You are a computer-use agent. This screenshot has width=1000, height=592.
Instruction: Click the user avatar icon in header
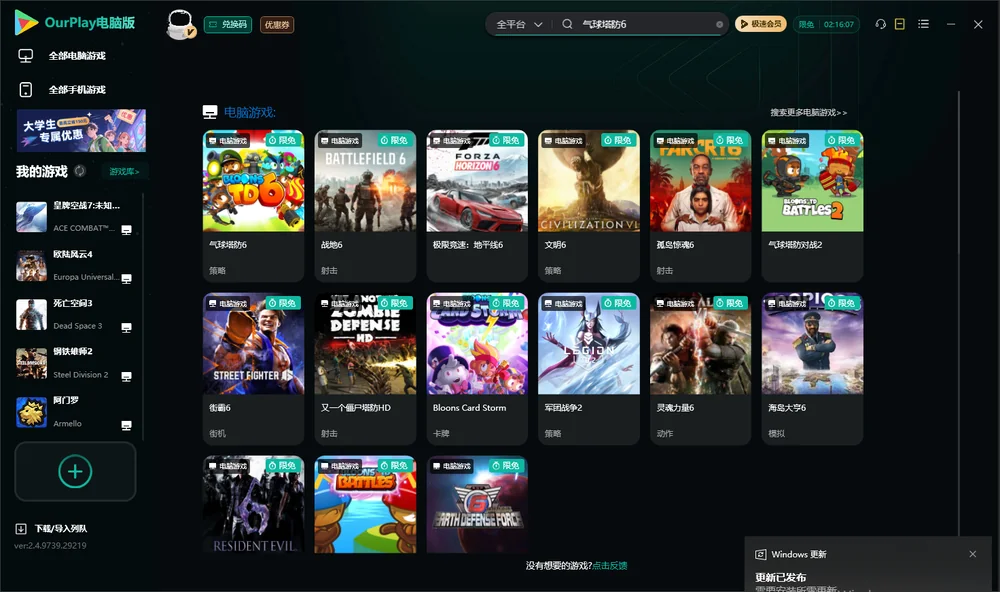[x=180, y=24]
